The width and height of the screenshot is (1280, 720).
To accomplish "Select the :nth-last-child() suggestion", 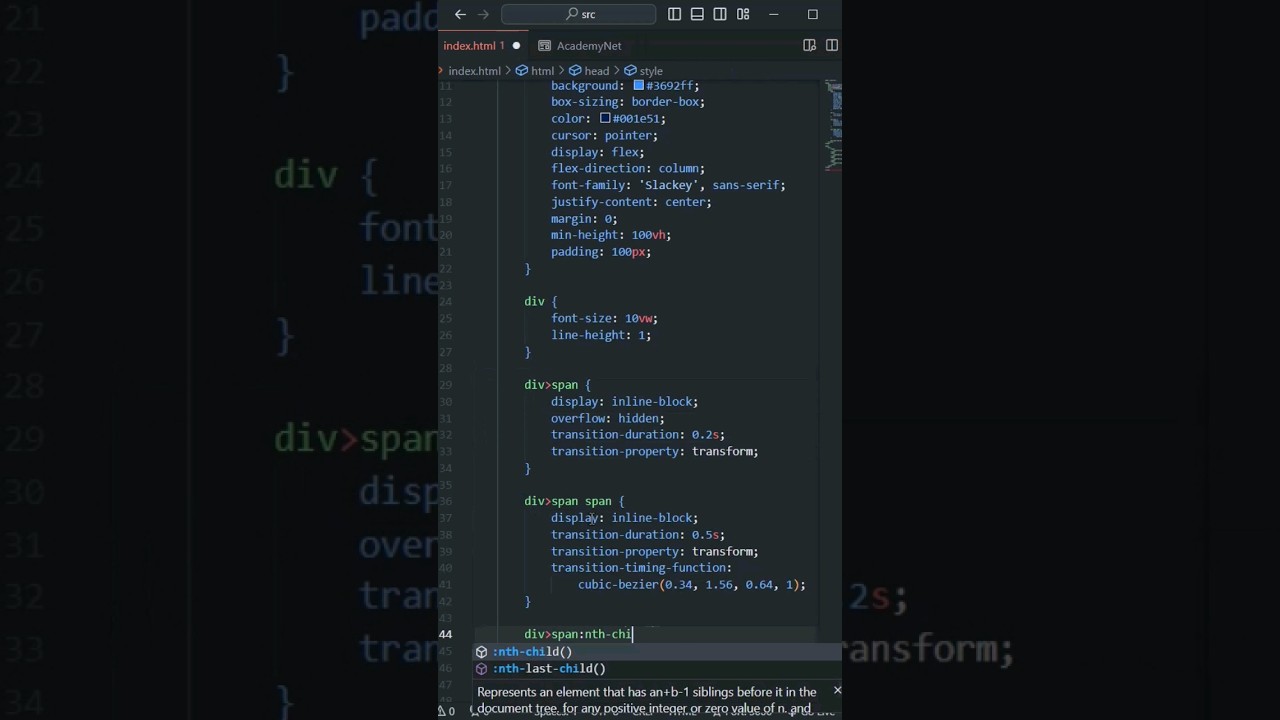I will click(549, 669).
